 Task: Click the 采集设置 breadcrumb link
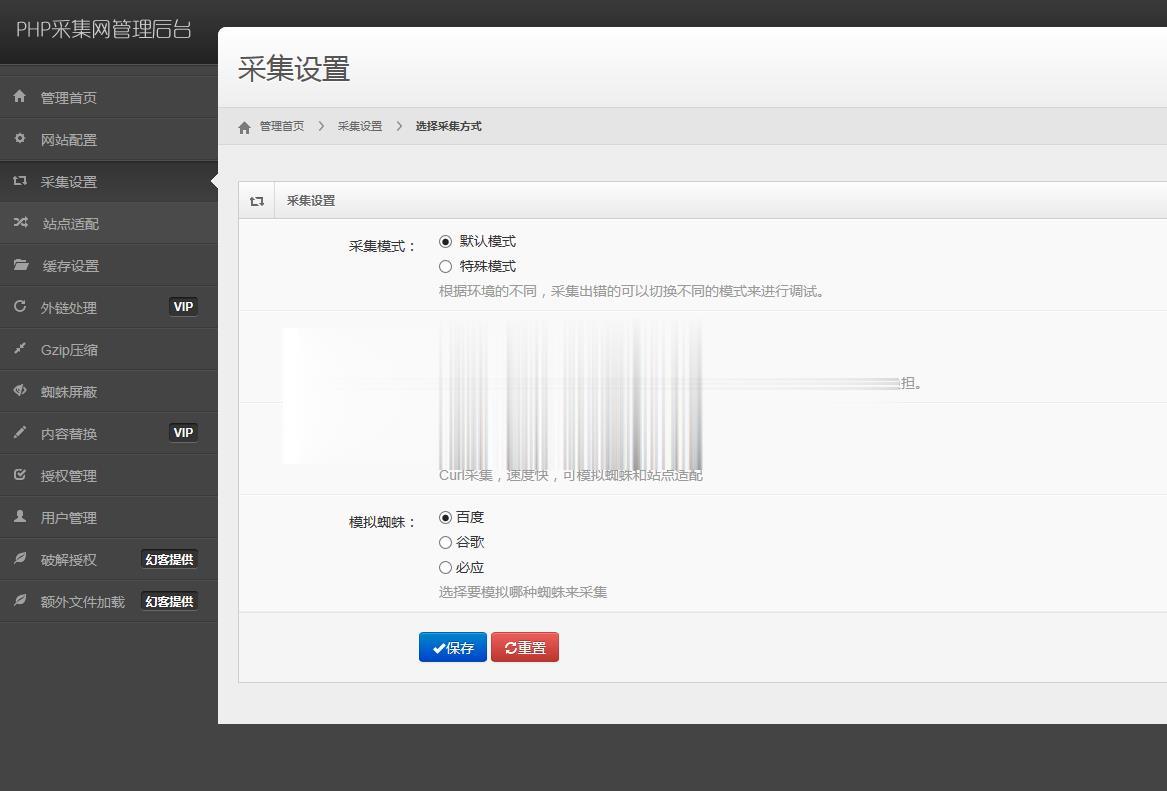(x=359, y=127)
